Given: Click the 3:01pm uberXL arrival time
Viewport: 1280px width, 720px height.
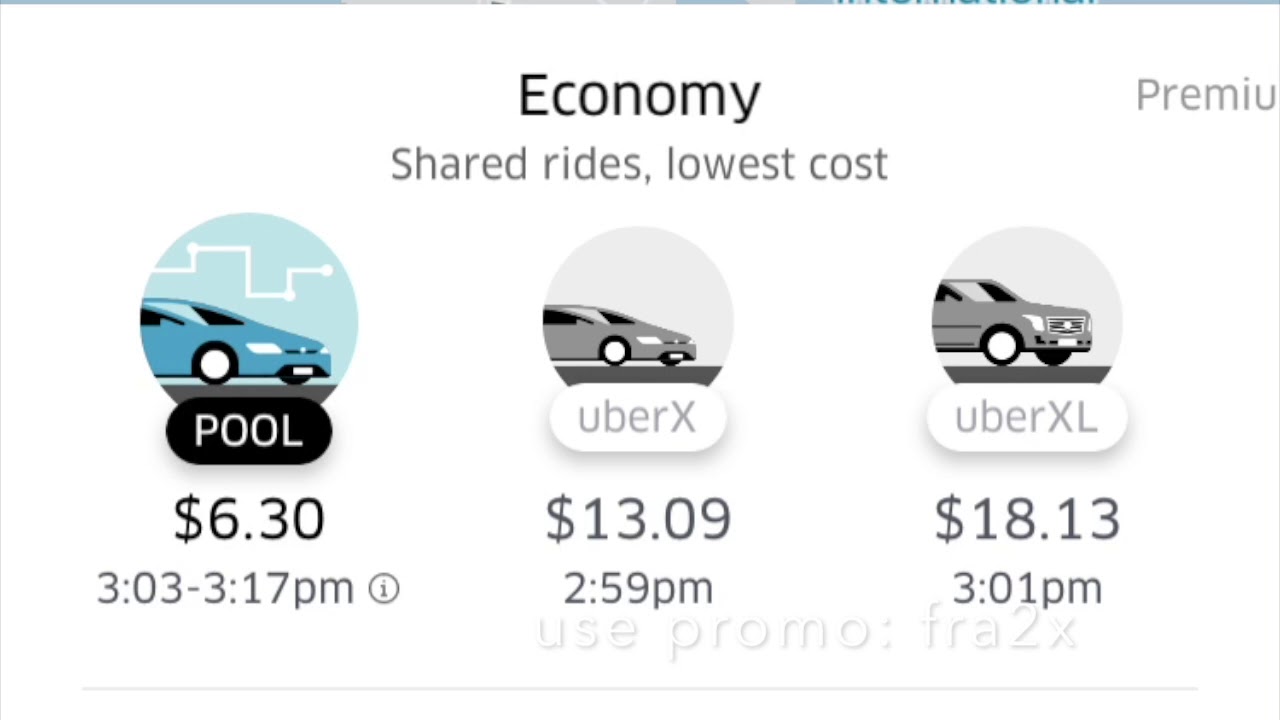Looking at the screenshot, I should [x=1027, y=589].
